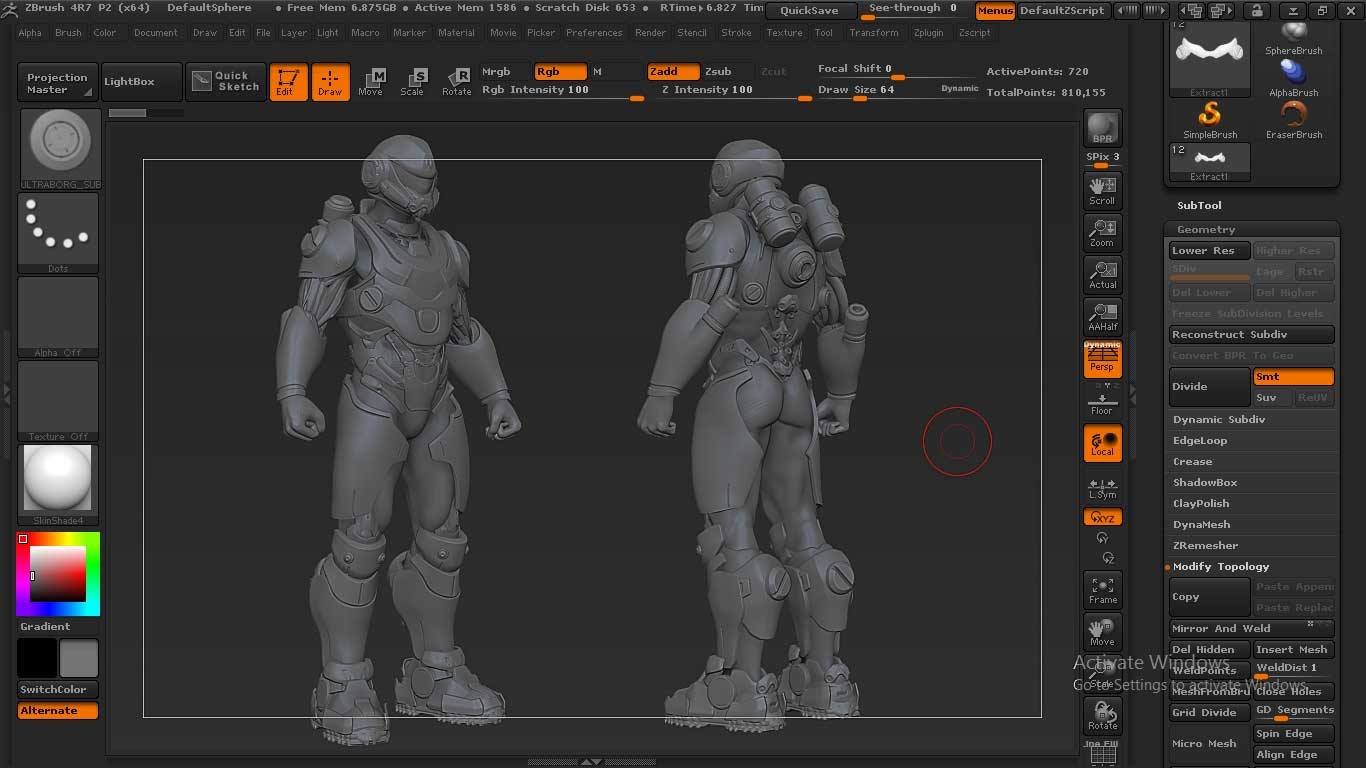The width and height of the screenshot is (1366, 768).
Task: Open the Alpha menu
Action: pyautogui.click(x=30, y=33)
